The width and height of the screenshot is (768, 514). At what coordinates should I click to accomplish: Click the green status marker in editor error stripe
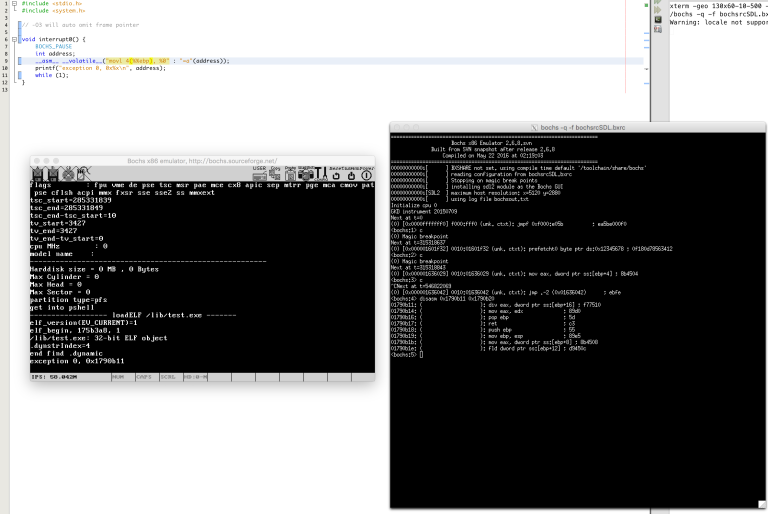click(647, 5)
